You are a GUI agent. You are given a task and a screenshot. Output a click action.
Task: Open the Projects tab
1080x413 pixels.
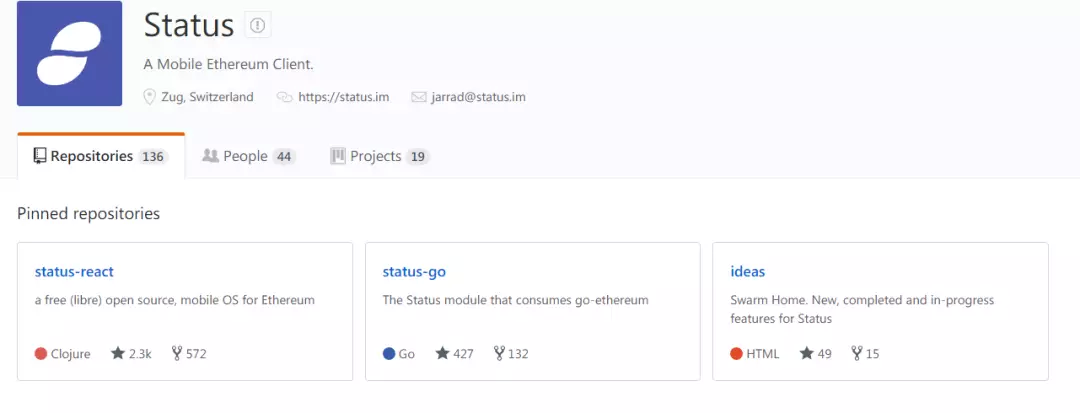coord(380,156)
